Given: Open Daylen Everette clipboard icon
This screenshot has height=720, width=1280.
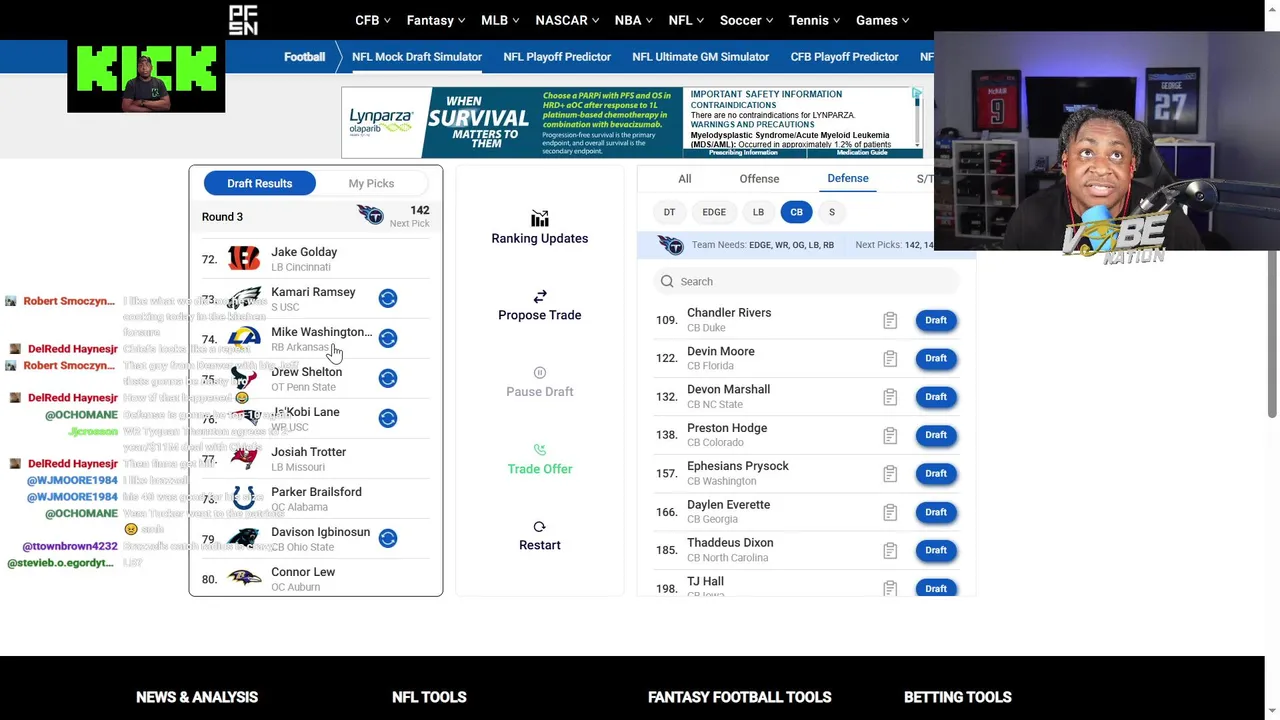Looking at the screenshot, I should (x=890, y=512).
